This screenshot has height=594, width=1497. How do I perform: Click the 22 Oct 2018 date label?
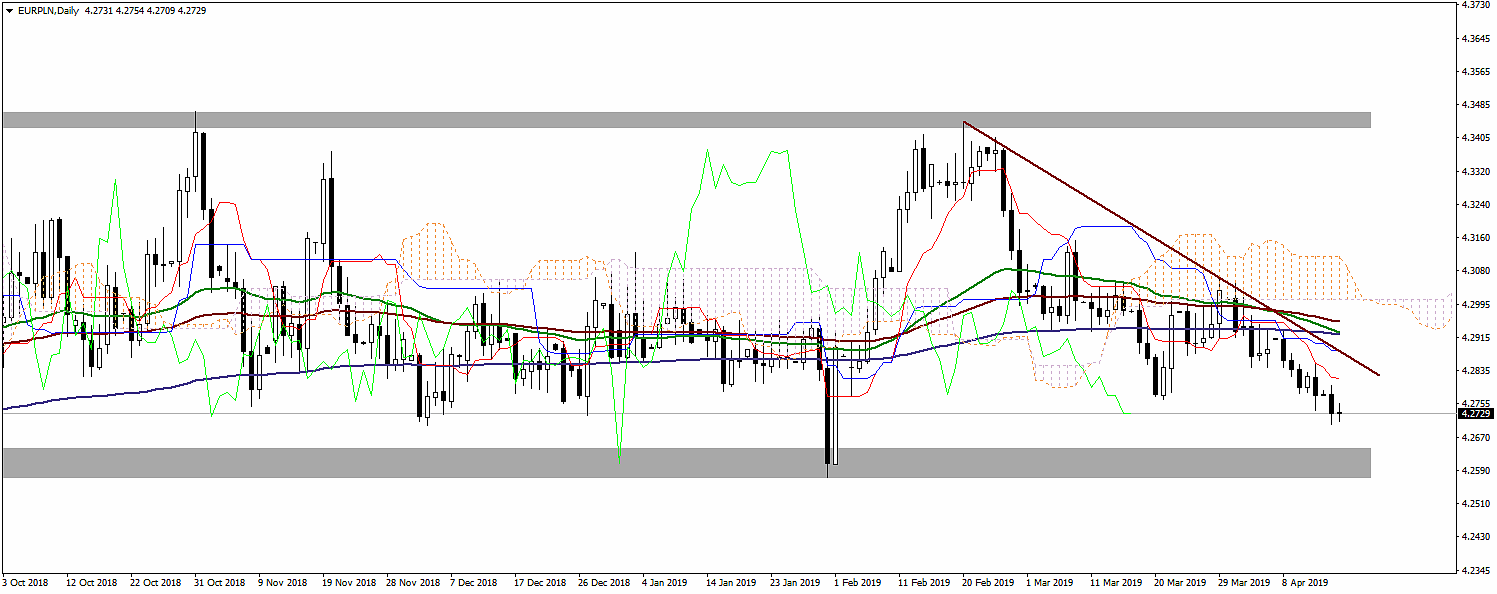(155, 582)
